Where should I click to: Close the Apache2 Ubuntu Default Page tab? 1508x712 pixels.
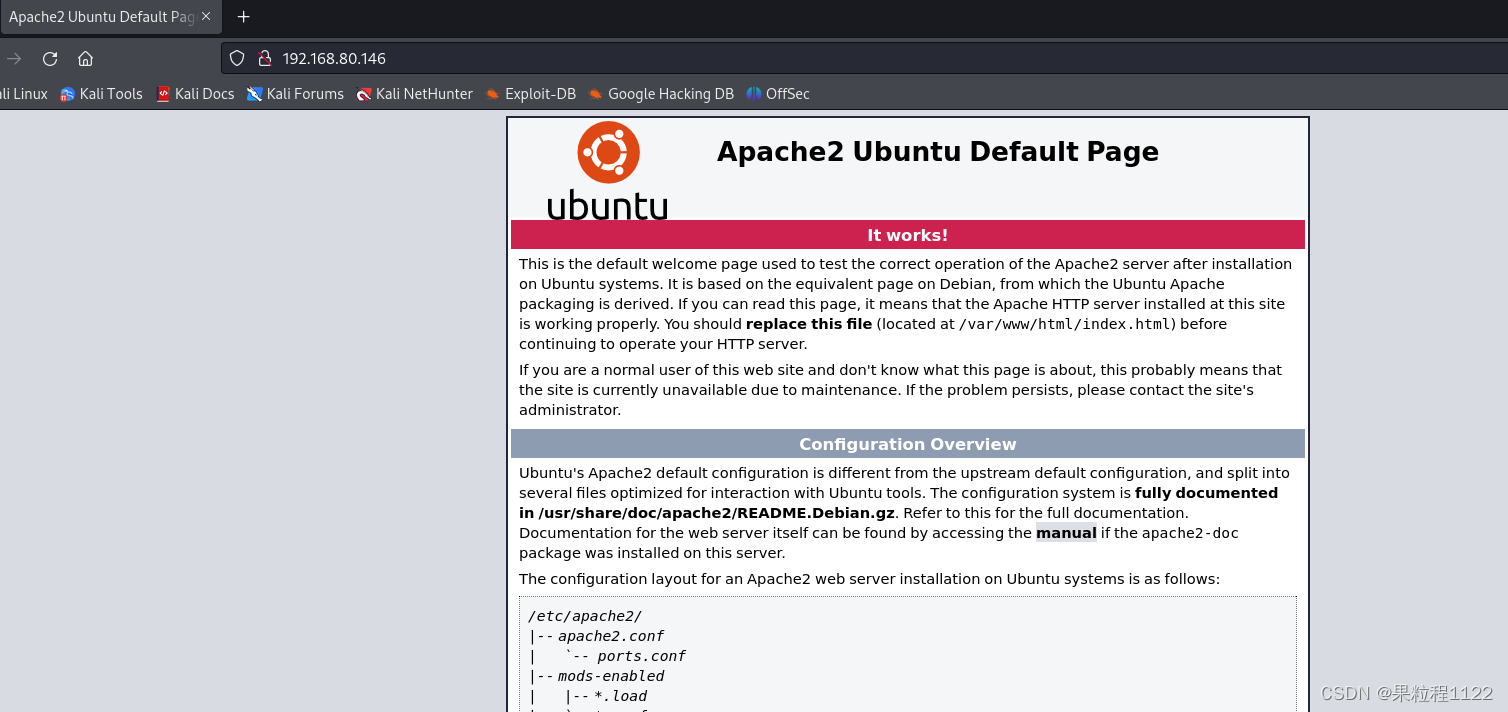(206, 17)
